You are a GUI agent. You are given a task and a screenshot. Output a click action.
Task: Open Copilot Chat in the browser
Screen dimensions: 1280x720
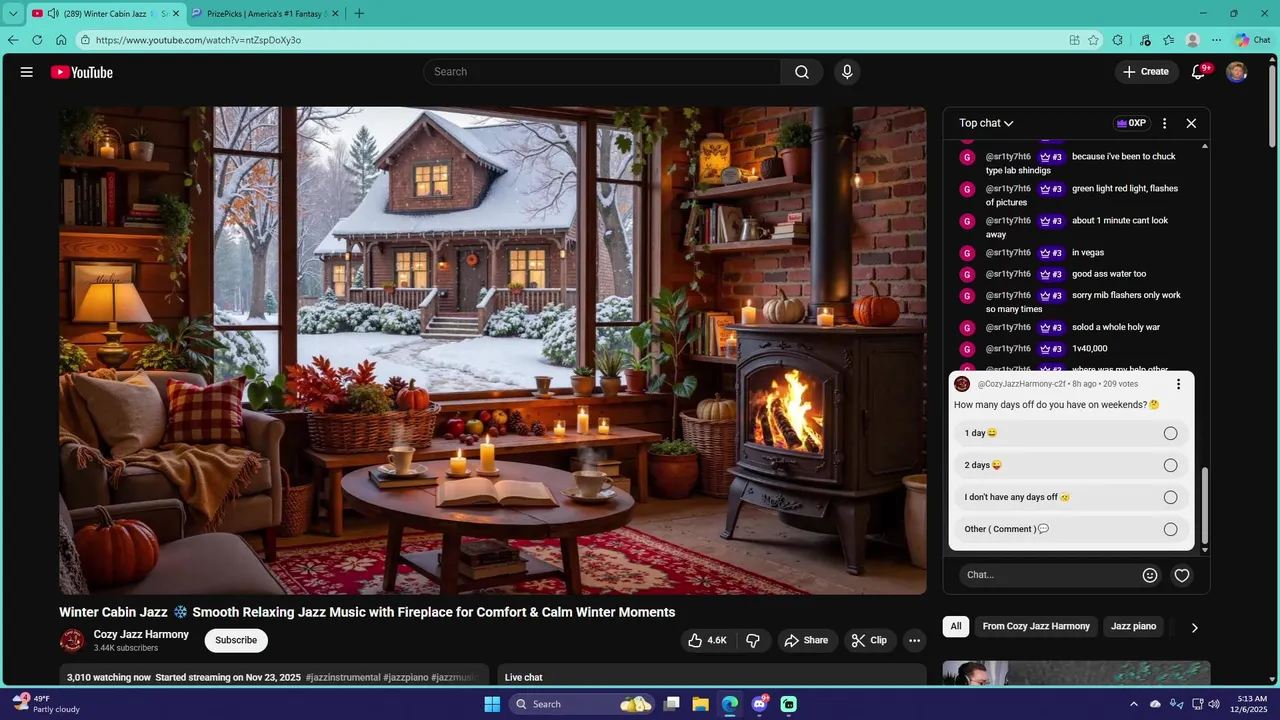tap(1252, 40)
